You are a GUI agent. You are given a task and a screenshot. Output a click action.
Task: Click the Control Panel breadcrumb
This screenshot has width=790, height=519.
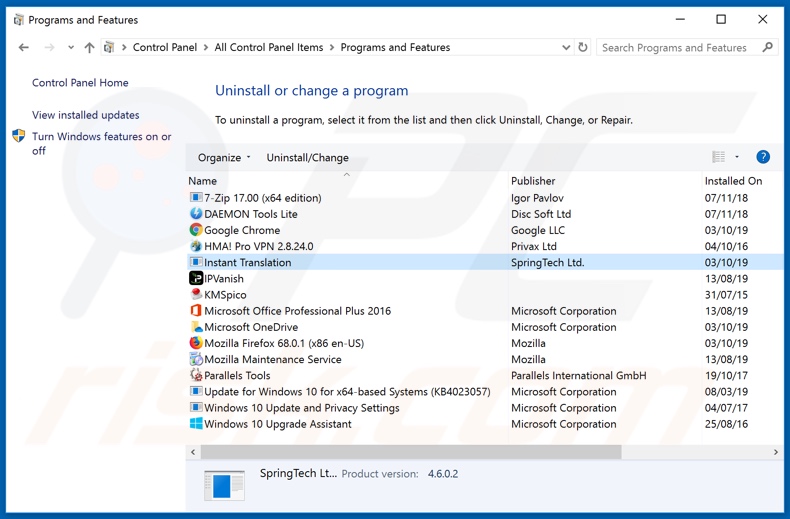coord(165,47)
